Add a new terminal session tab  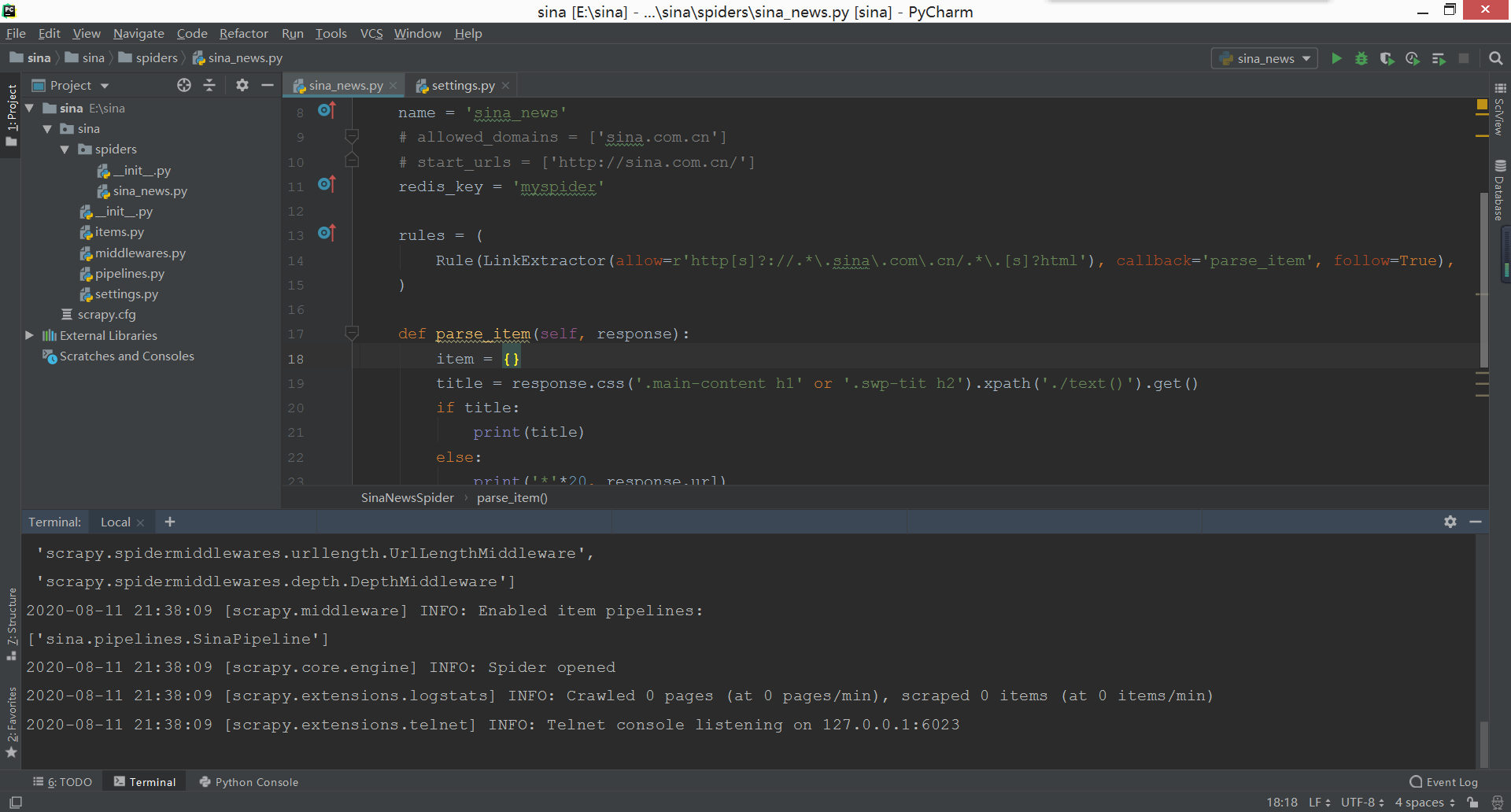coord(170,522)
